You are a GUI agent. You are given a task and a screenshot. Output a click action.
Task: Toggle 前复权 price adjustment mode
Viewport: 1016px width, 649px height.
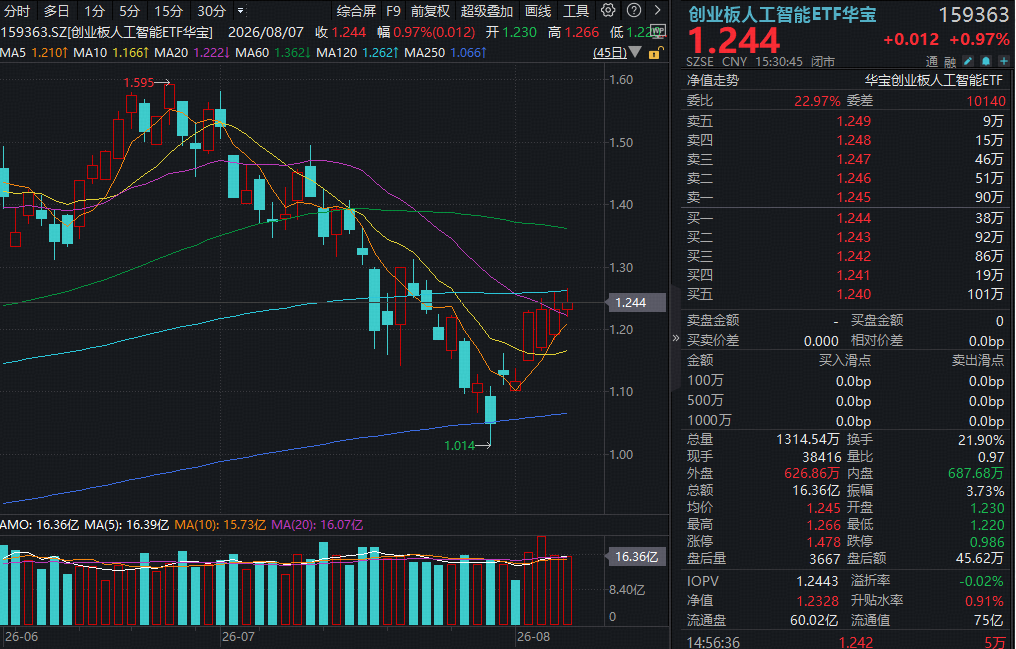click(x=430, y=11)
